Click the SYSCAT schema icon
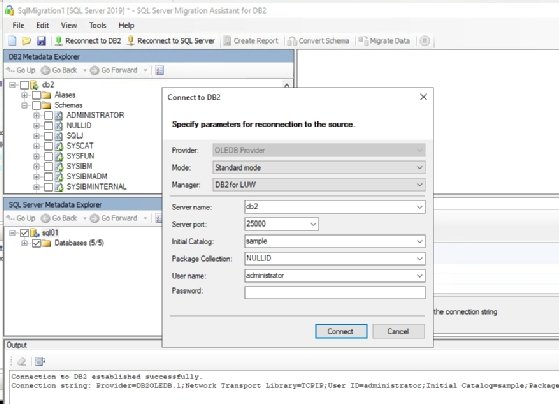559x404 pixels. pyautogui.click(x=59, y=146)
